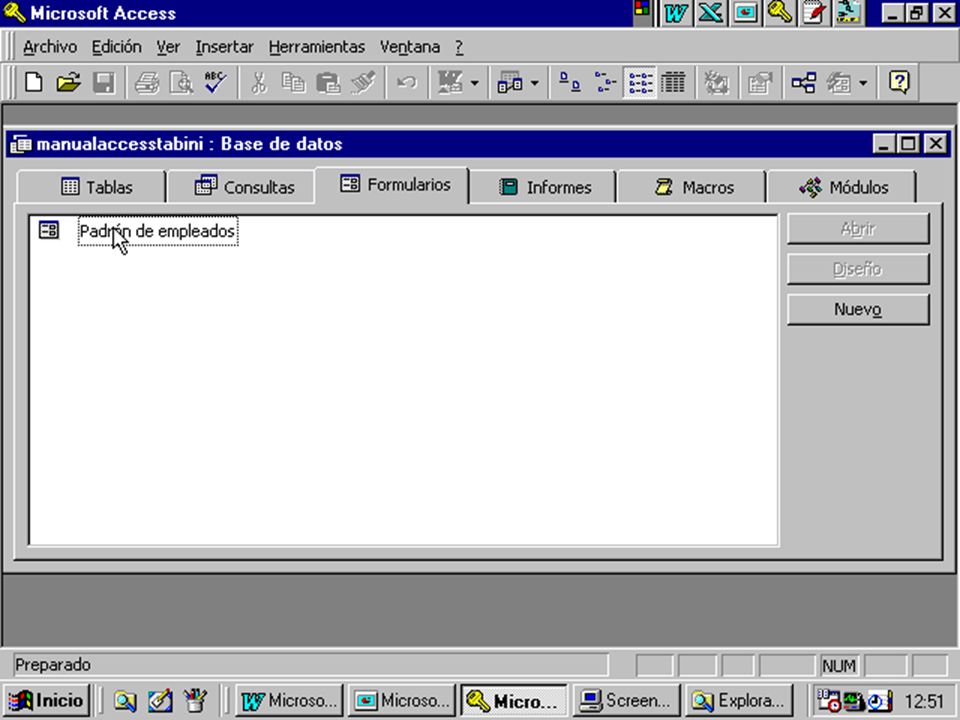Click the Cut scissors icon

[x=260, y=82]
